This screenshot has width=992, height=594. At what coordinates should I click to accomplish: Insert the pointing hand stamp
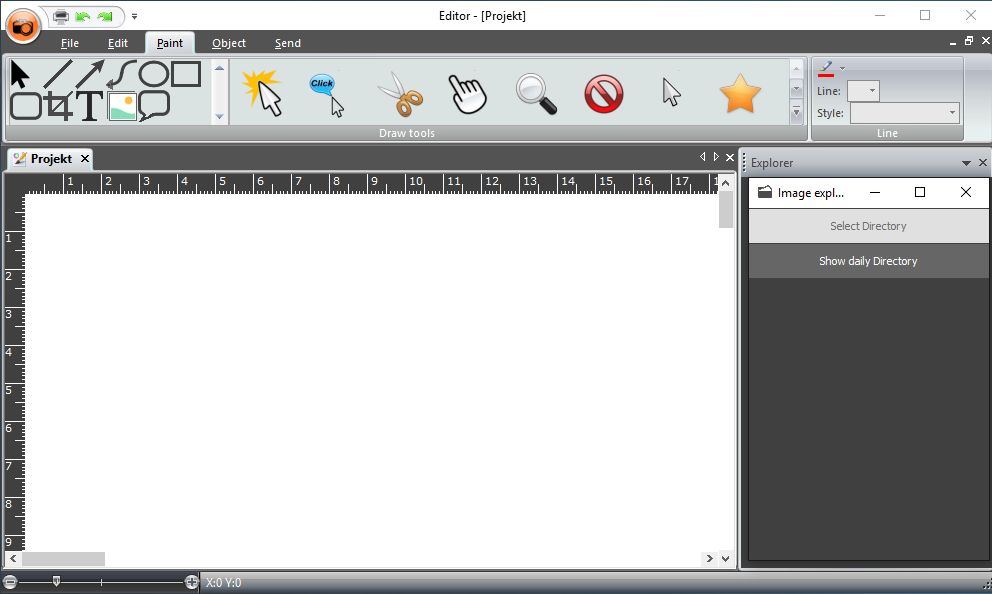467,94
